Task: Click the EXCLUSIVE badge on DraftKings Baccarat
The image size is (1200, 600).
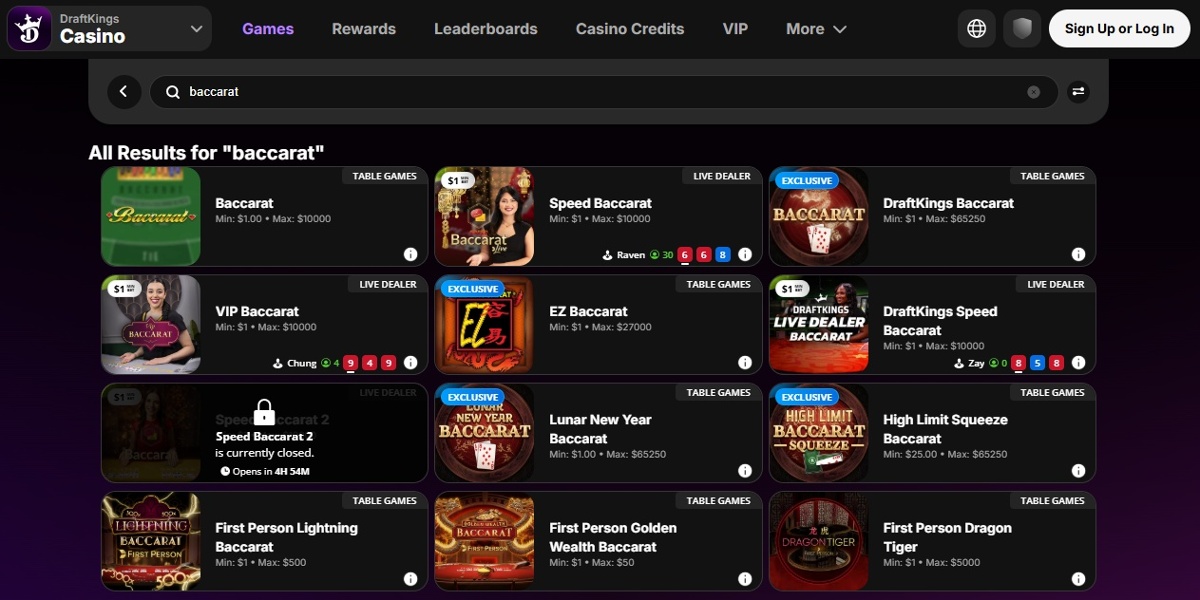Action: click(x=806, y=181)
